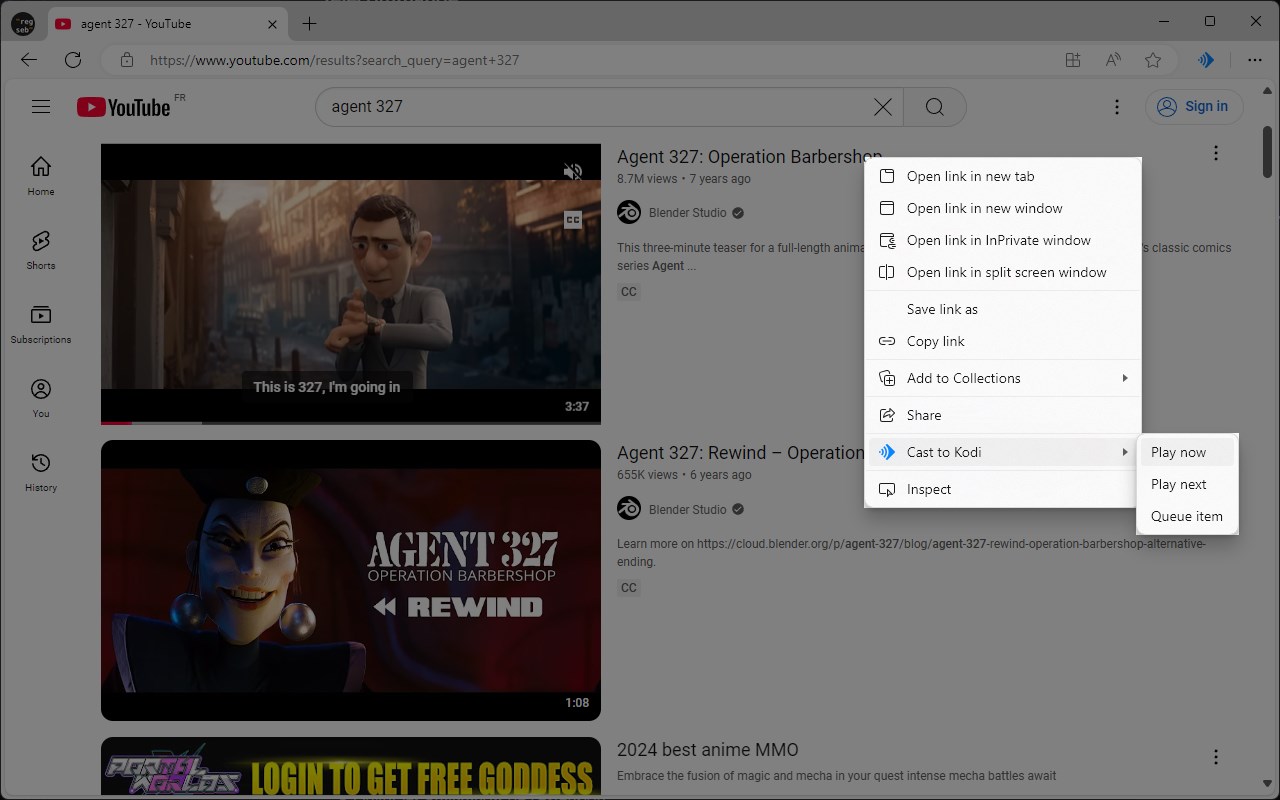Focus the browser address bar
Screen dimensions: 1280x800
(x=600, y=60)
